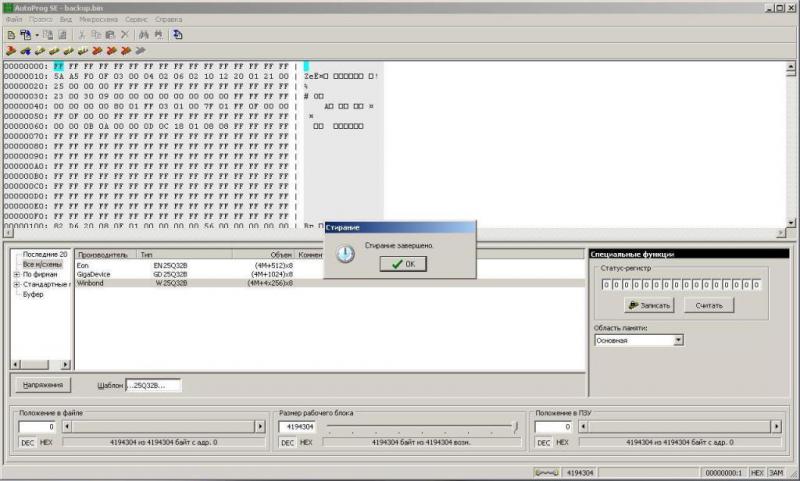
Task: Click the info icon in the Стирание dialog
Action: coord(345,254)
